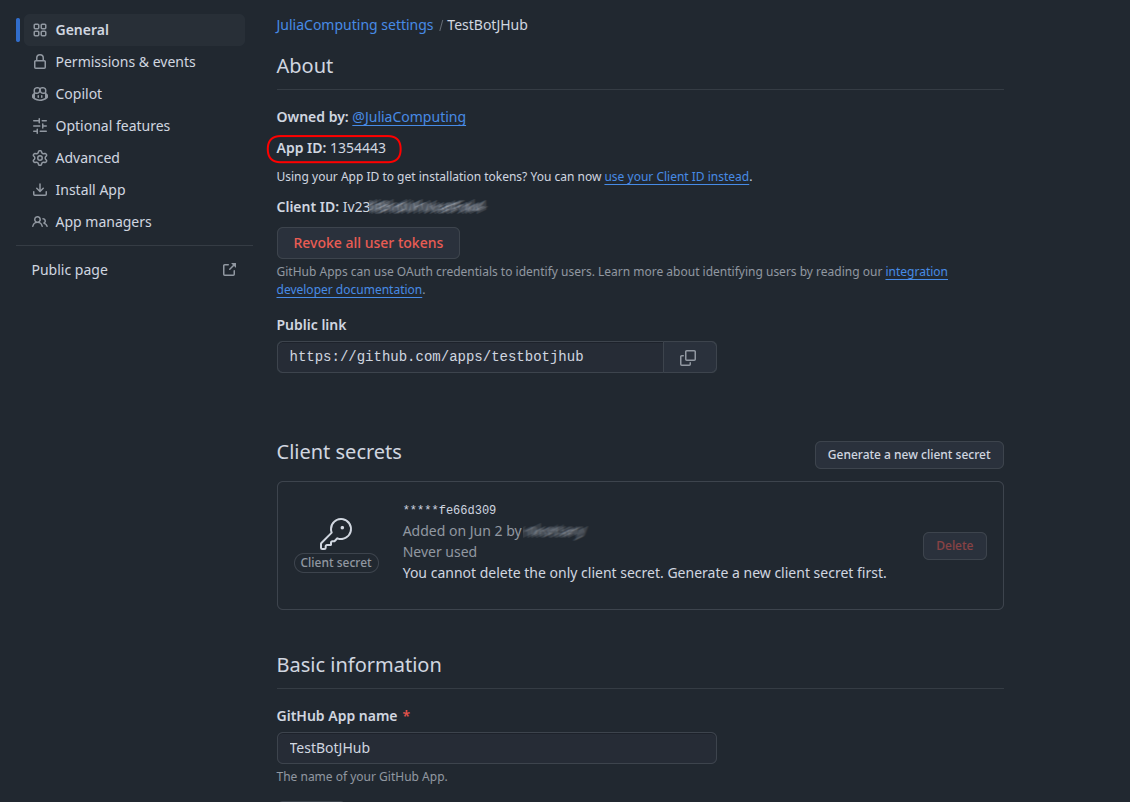Open the Public page link

(x=134, y=270)
